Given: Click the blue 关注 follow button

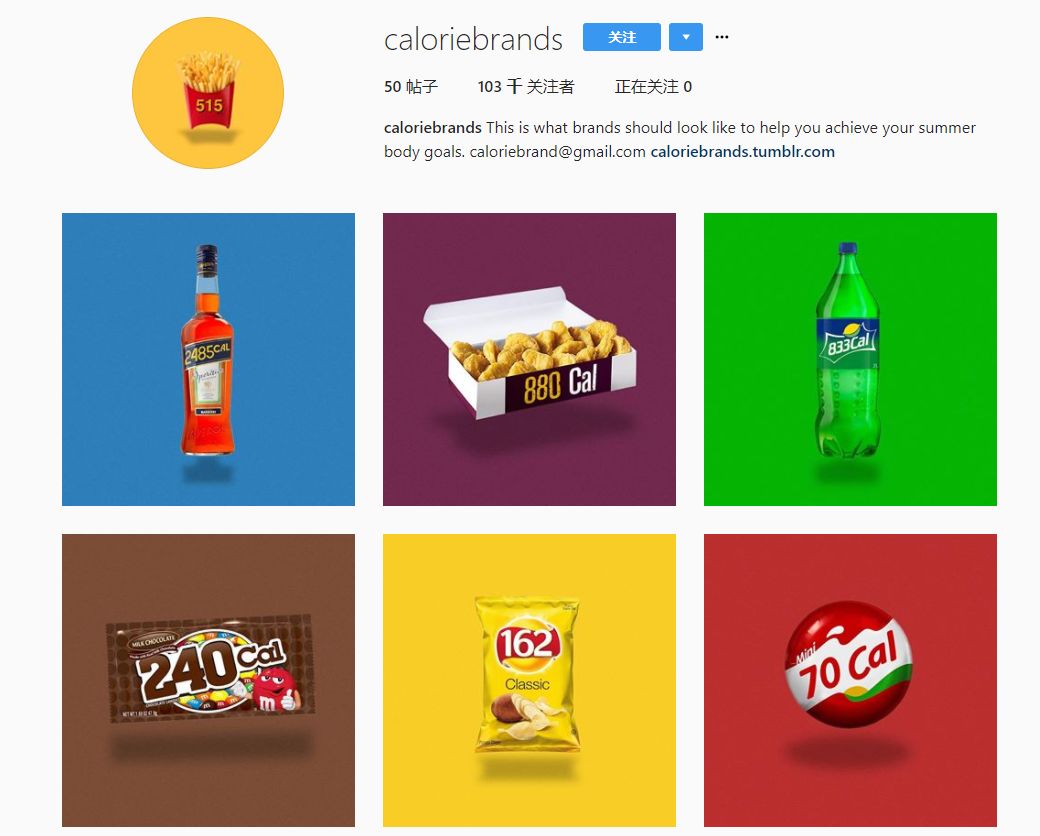Looking at the screenshot, I should [x=621, y=37].
